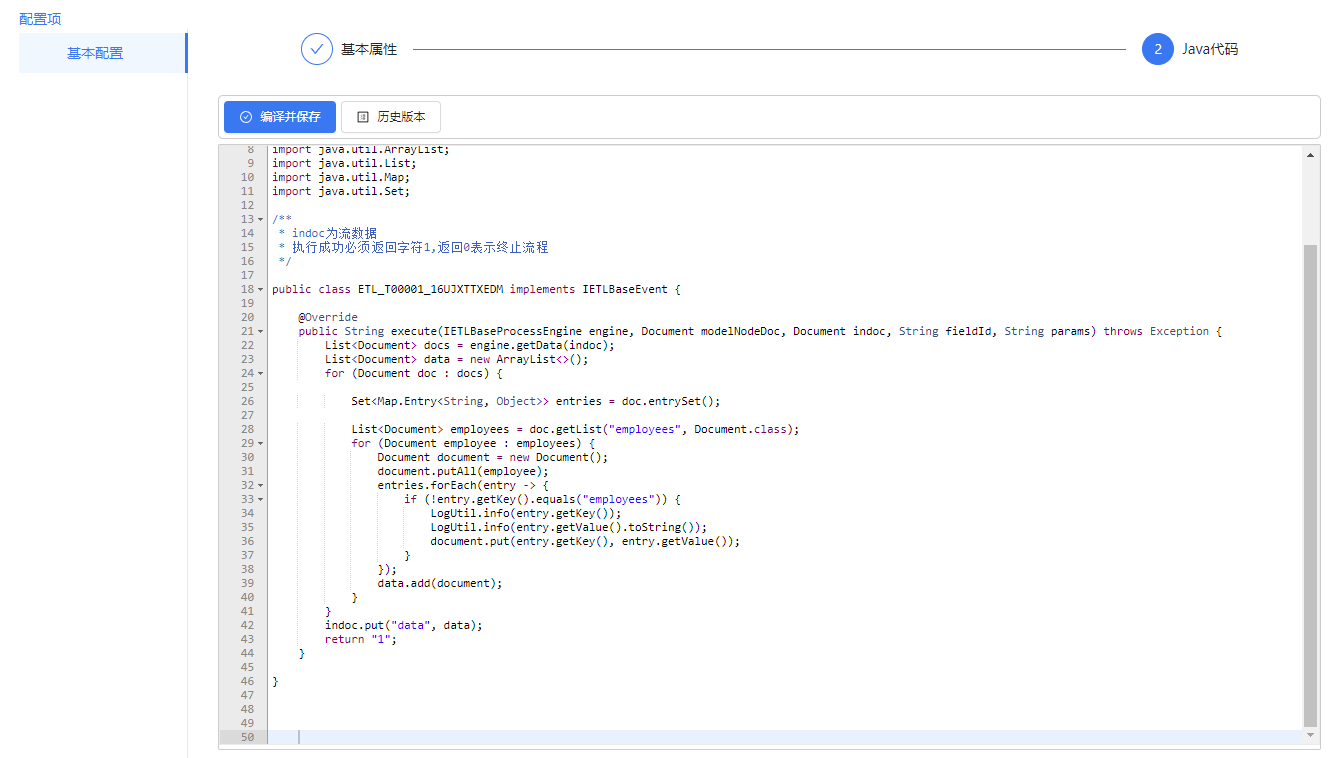
Task: Click the @Override annotation text
Action: point(328,317)
